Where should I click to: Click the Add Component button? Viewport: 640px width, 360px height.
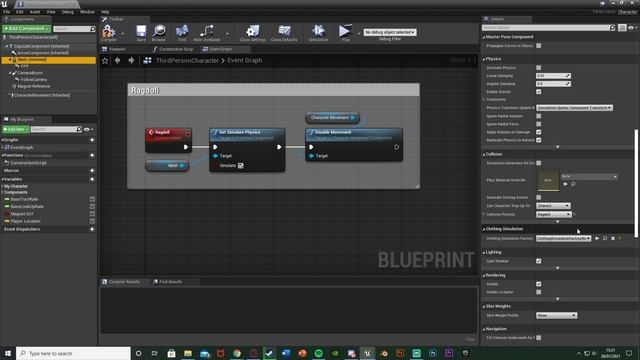tap(26, 29)
